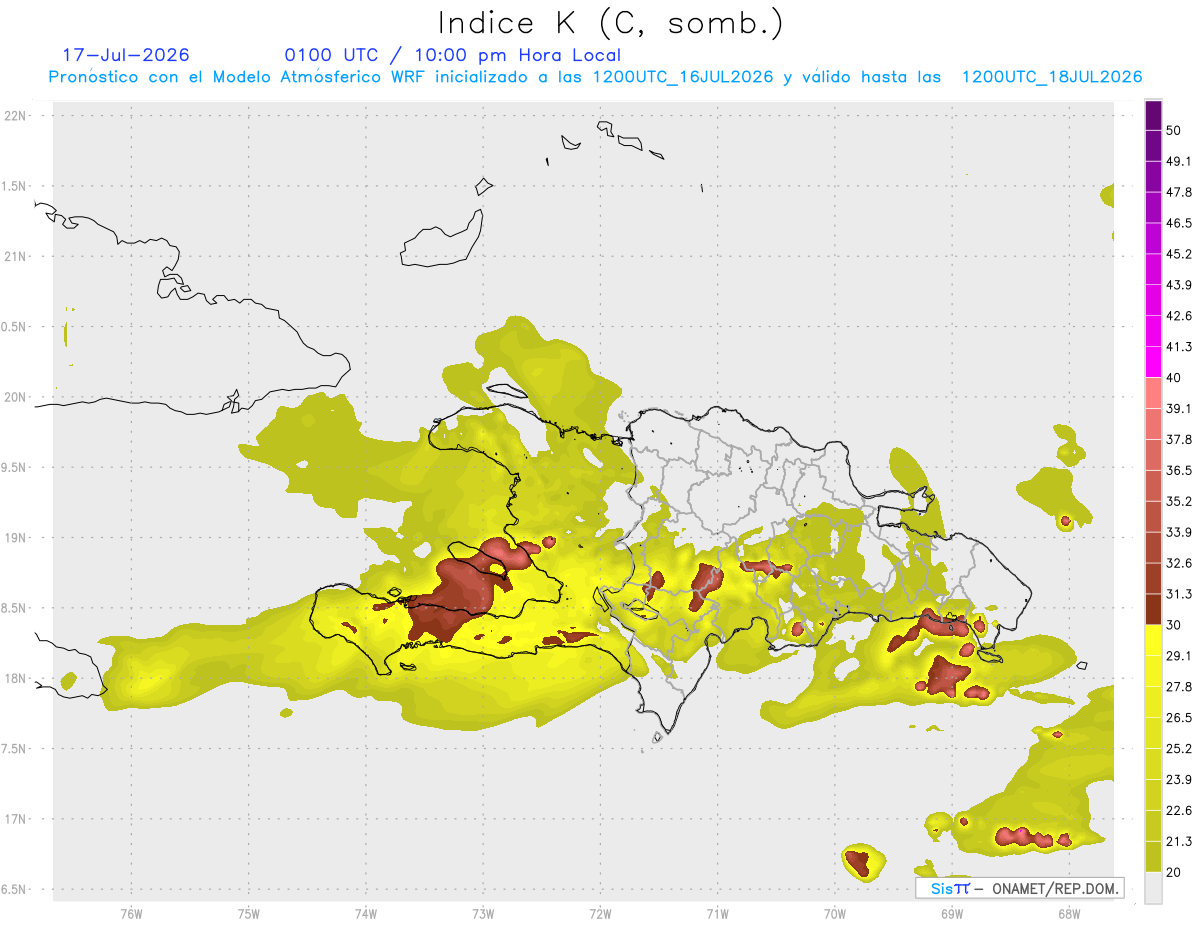1200x927 pixels.
Task: Click the '6.5N' latitude label
Action: pos(15,889)
